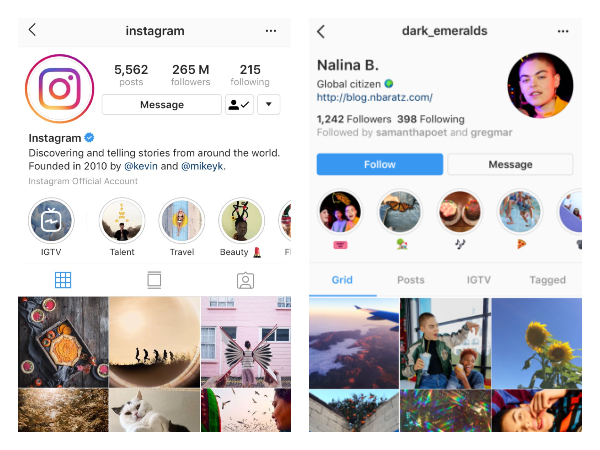Go back from the instagram profile
This screenshot has height=450, width=600.
pyautogui.click(x=33, y=30)
